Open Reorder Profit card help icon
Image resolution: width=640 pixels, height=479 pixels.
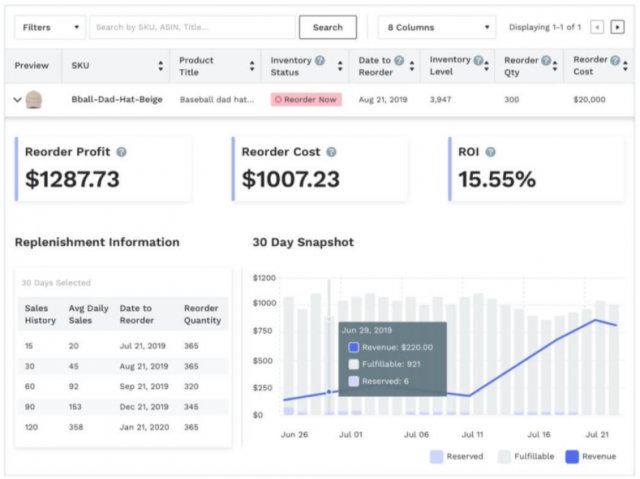[121, 152]
